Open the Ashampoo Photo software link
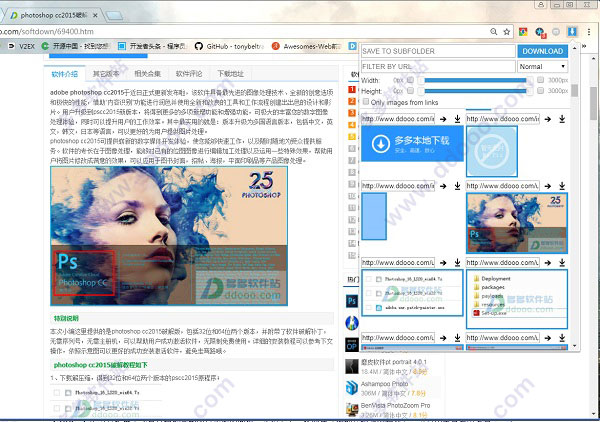The width and height of the screenshot is (600, 422). pyautogui.click(x=385, y=384)
